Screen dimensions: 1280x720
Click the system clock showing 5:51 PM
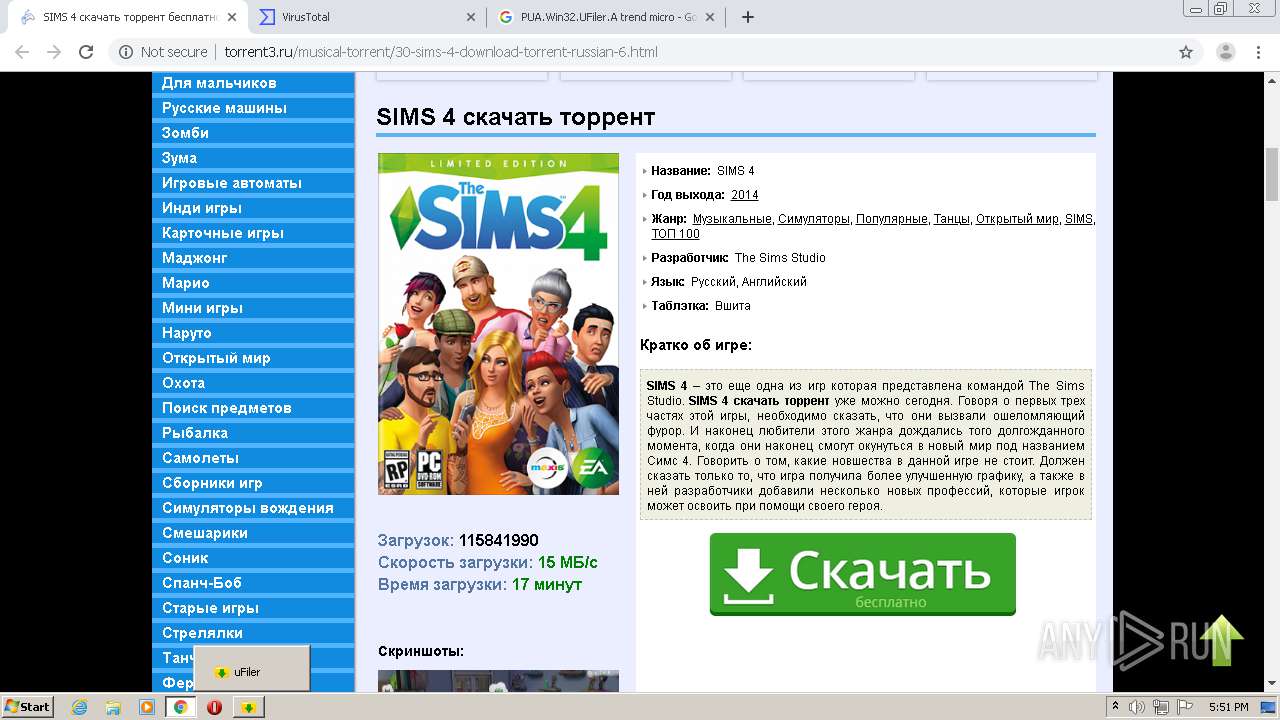(x=1228, y=707)
